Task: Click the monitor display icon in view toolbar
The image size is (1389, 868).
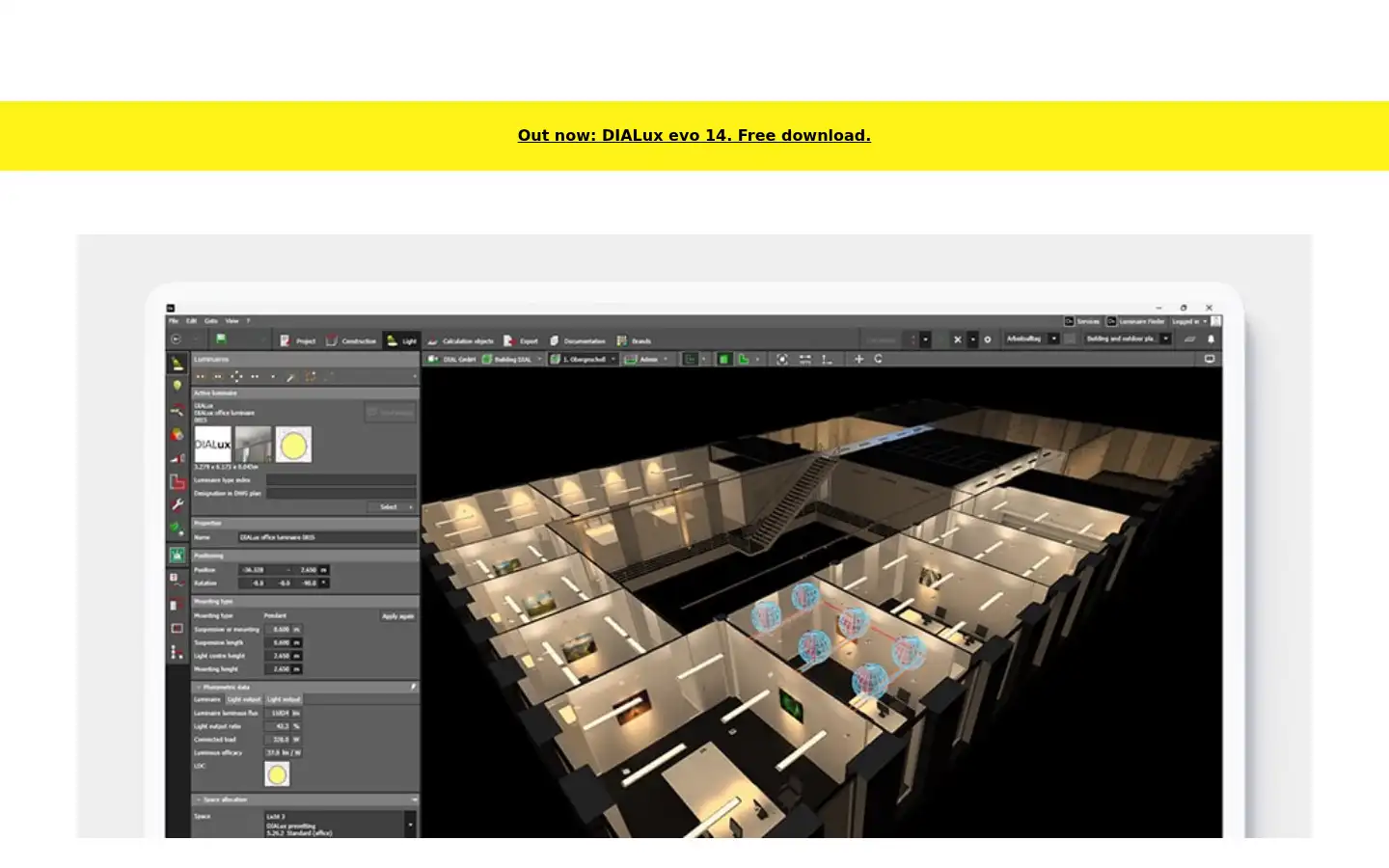Action: click(x=1210, y=359)
